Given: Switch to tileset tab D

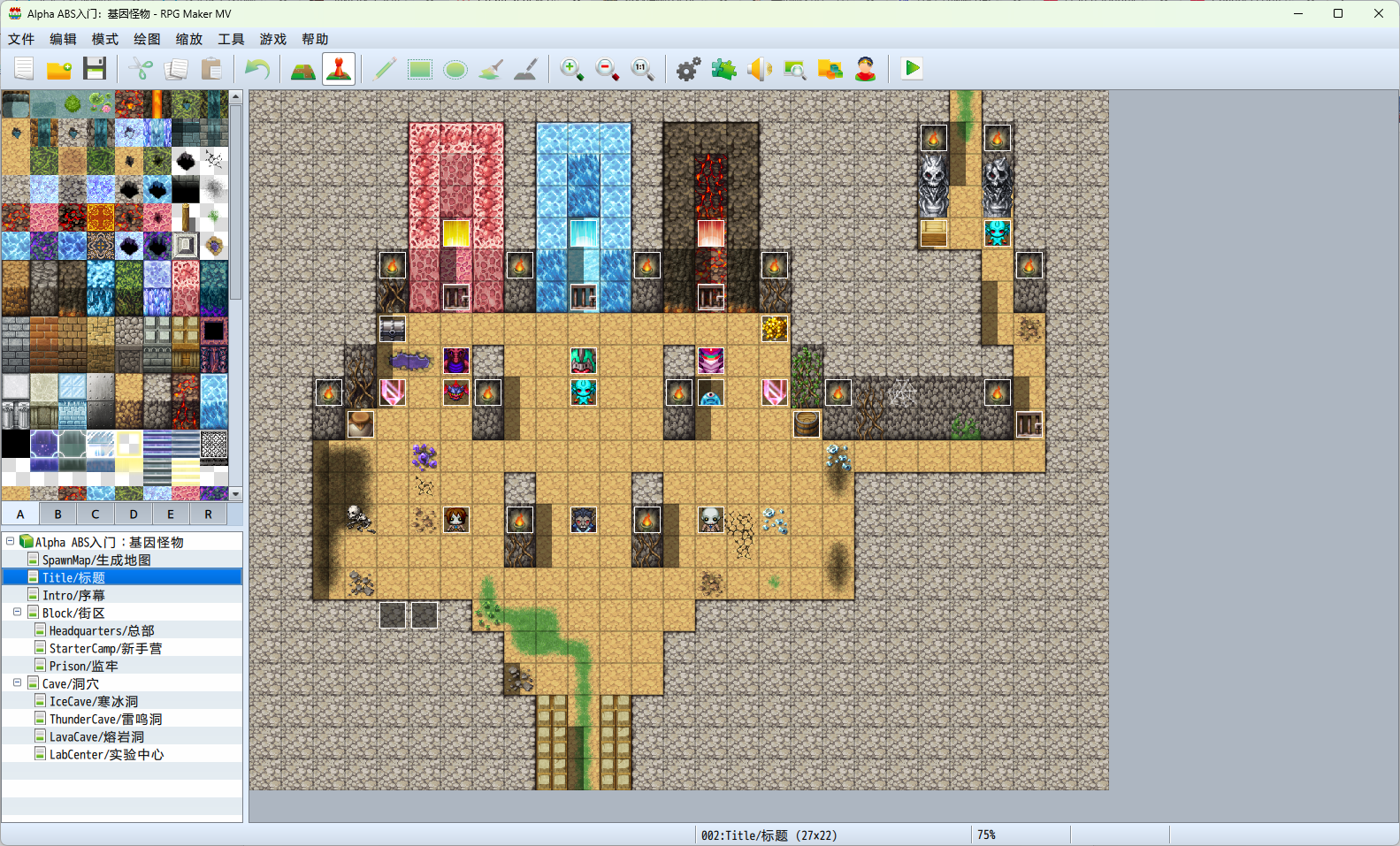Looking at the screenshot, I should click(x=134, y=514).
